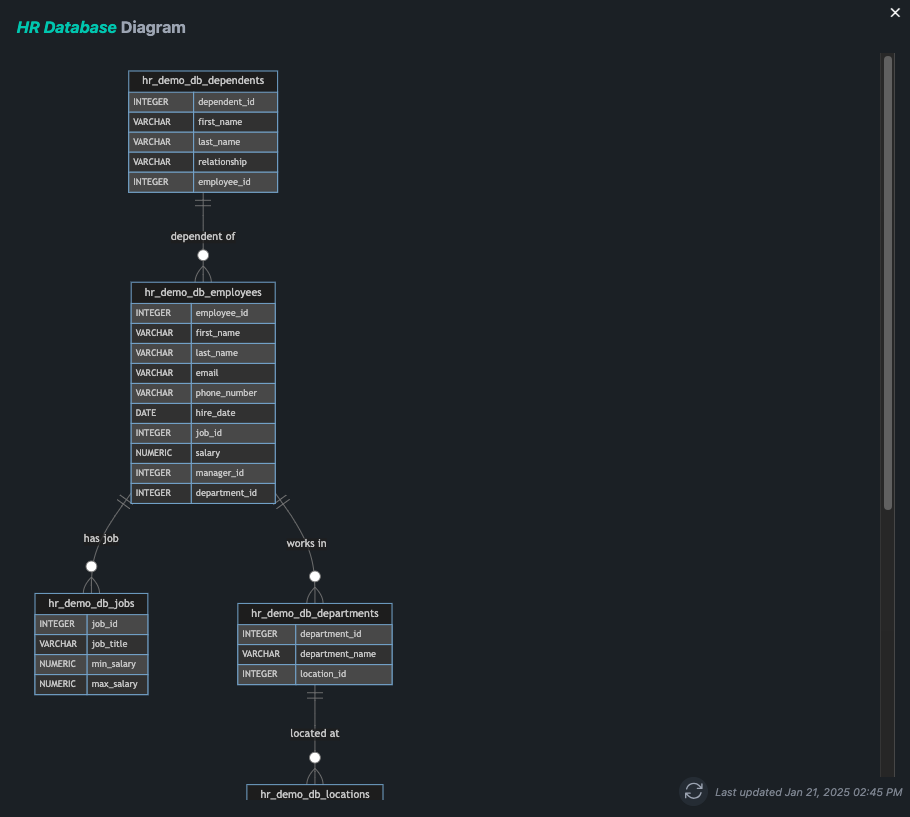Screen dimensions: 910x817
Task: Click the dependent_id field
Action: (235, 102)
